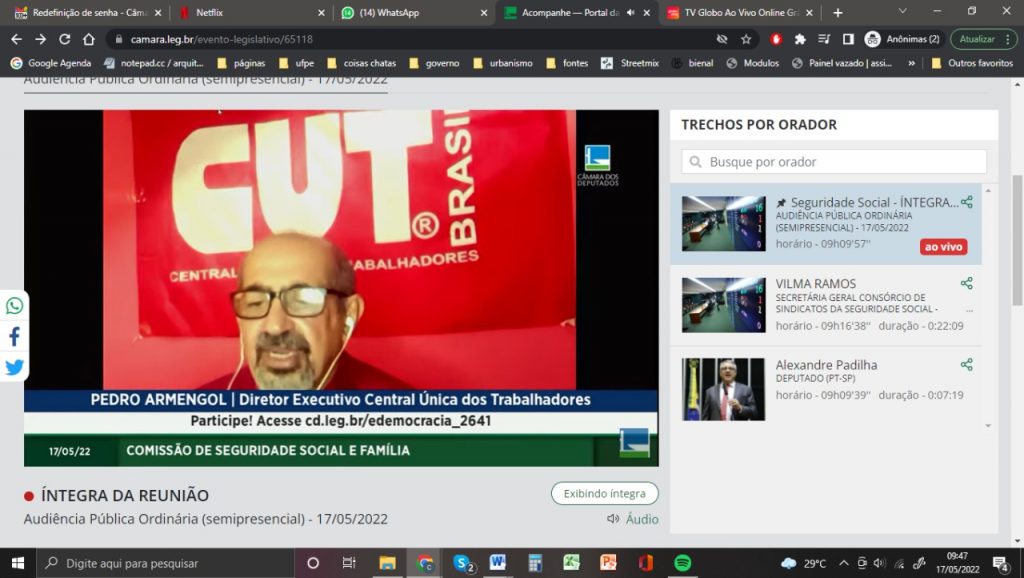This screenshot has height=578, width=1024.
Task: Share the Seguridade Social íntegra clip
Action: (967, 202)
